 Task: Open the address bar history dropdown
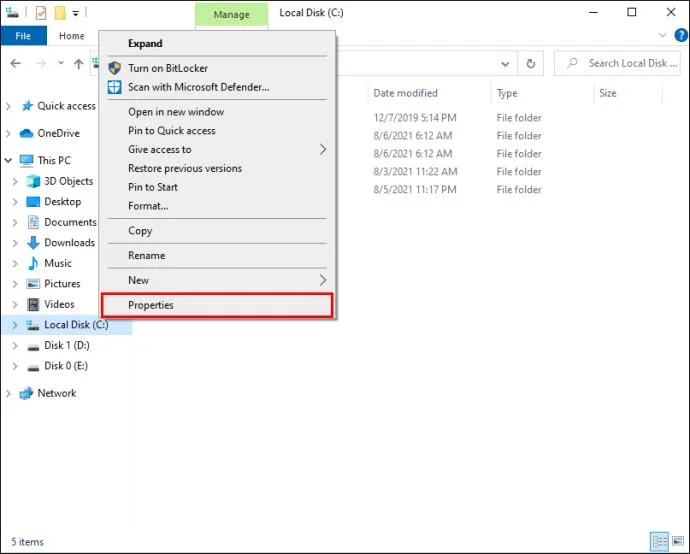click(505, 64)
